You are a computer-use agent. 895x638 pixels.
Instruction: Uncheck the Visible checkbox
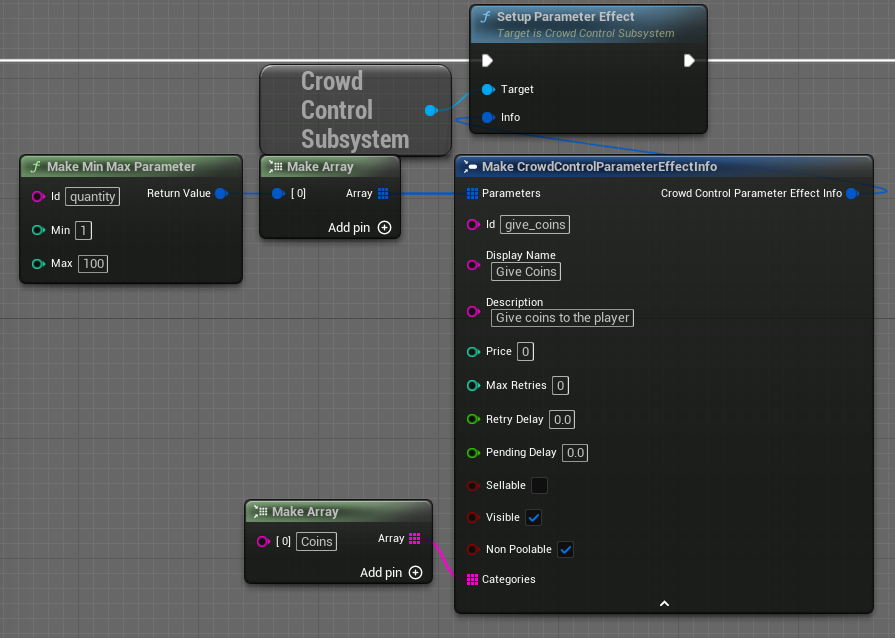pyautogui.click(x=534, y=518)
